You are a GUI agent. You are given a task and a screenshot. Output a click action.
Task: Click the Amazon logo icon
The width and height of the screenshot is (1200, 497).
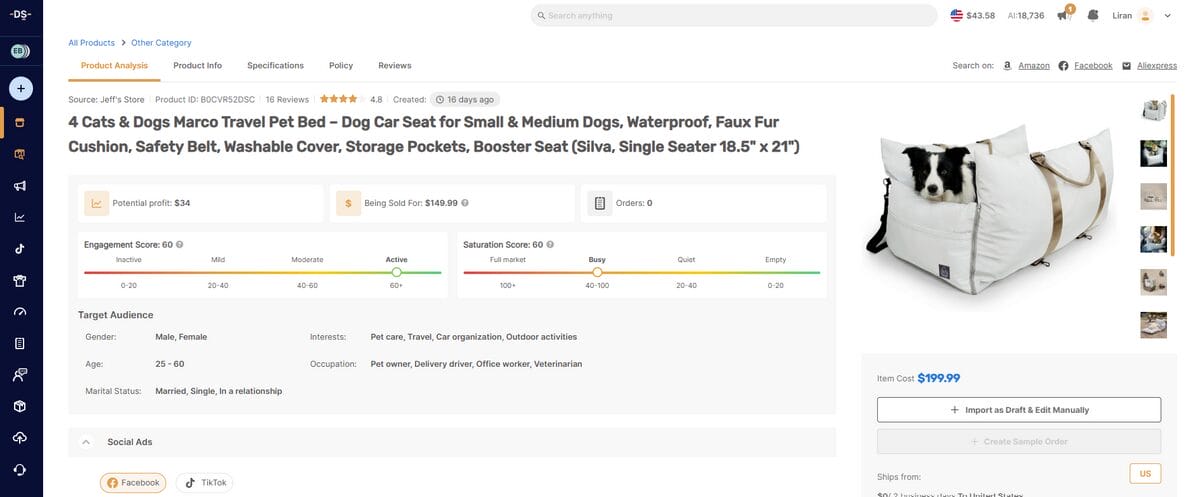click(1008, 65)
